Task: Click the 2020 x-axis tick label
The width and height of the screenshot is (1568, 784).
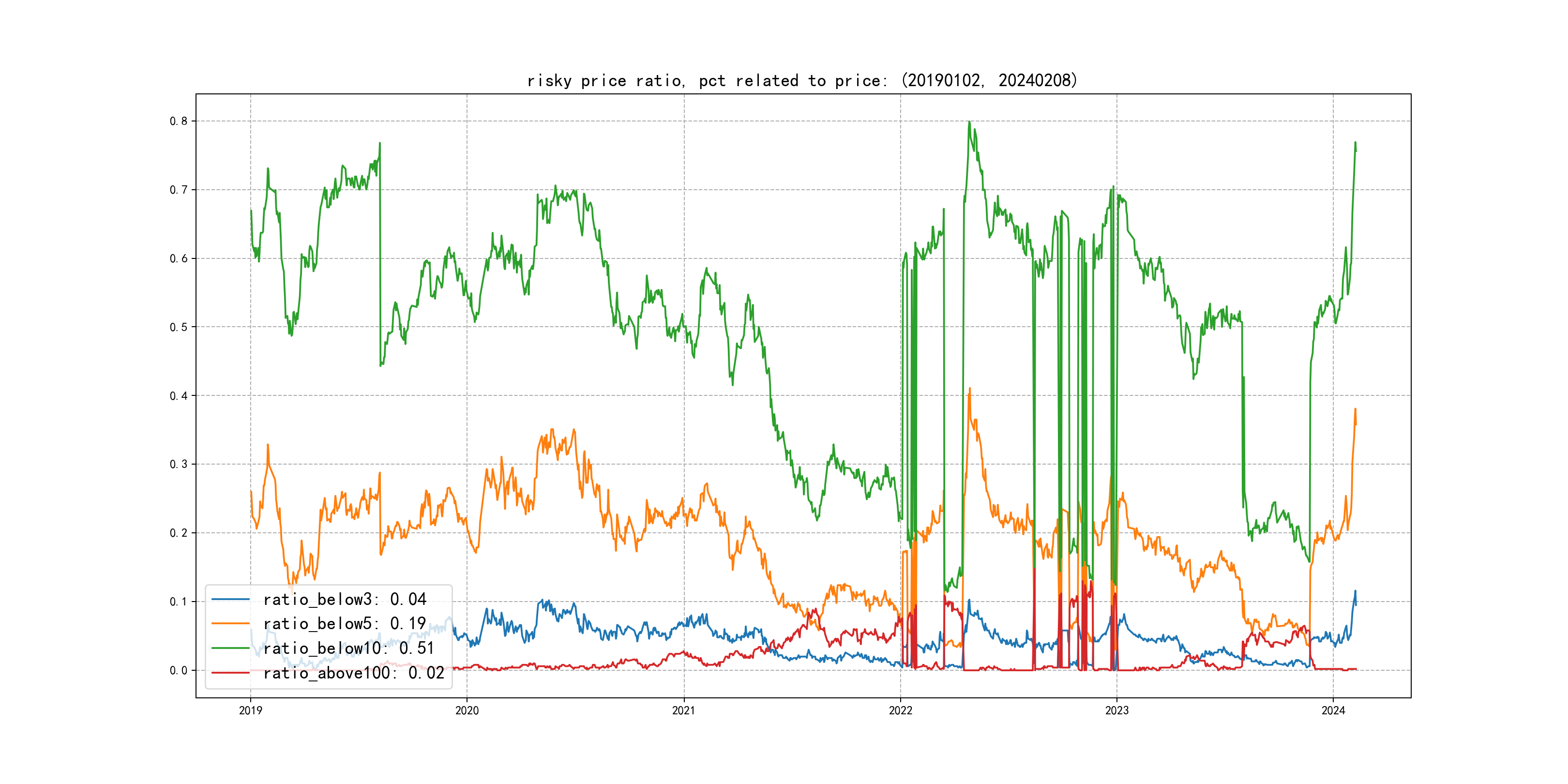Action: tap(467, 710)
